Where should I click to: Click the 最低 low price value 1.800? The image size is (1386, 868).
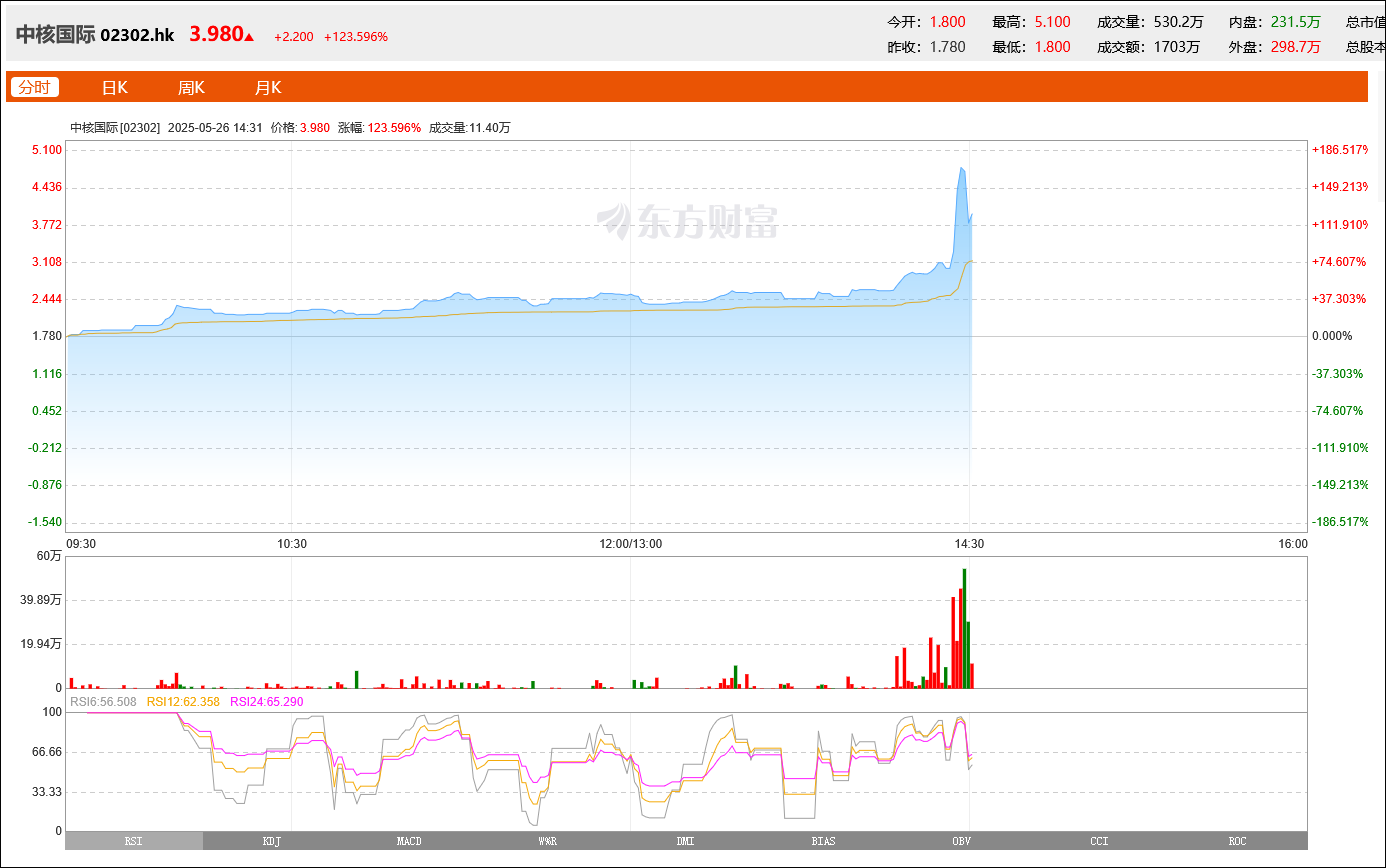coord(1052,47)
